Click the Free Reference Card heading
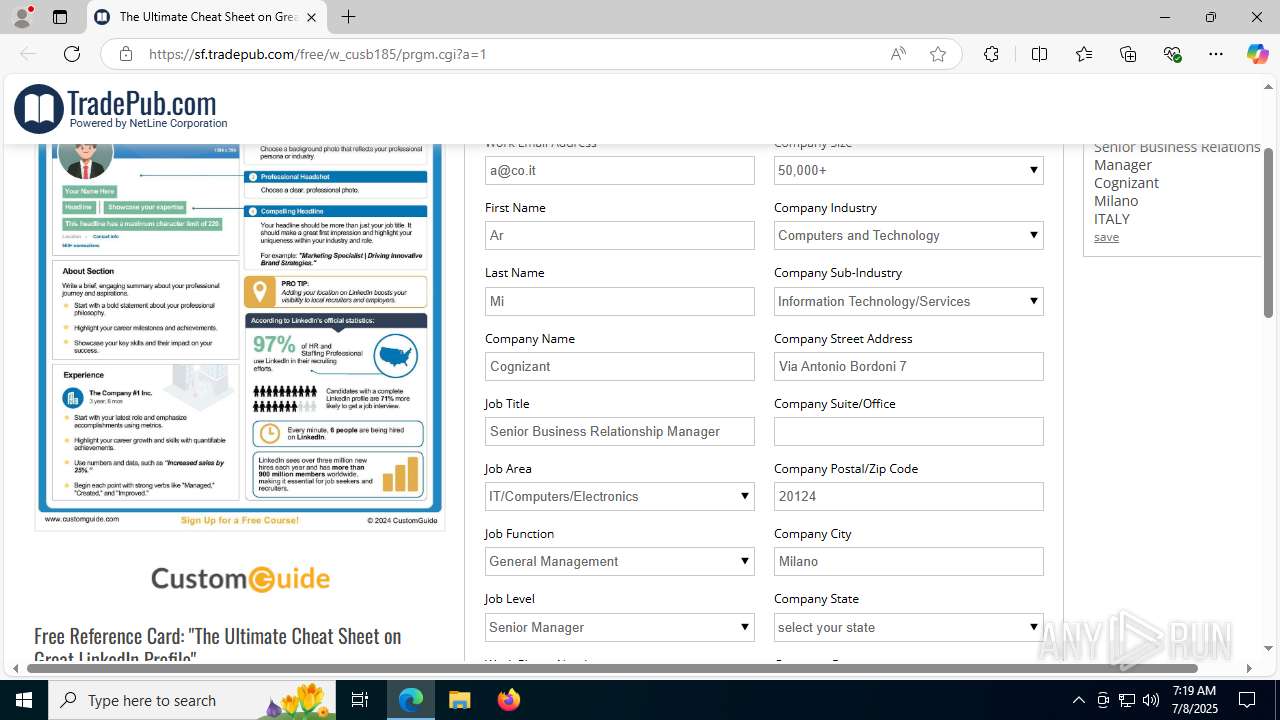 click(218, 644)
